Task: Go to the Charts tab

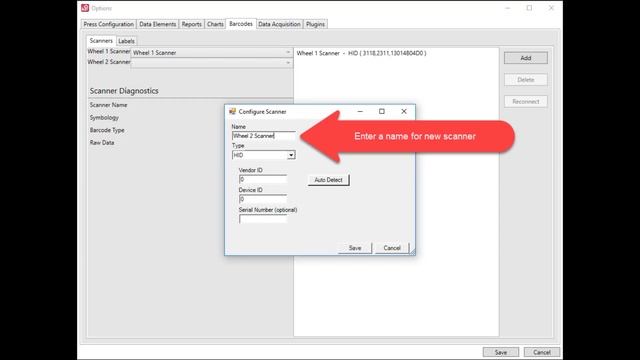Action: [x=215, y=24]
